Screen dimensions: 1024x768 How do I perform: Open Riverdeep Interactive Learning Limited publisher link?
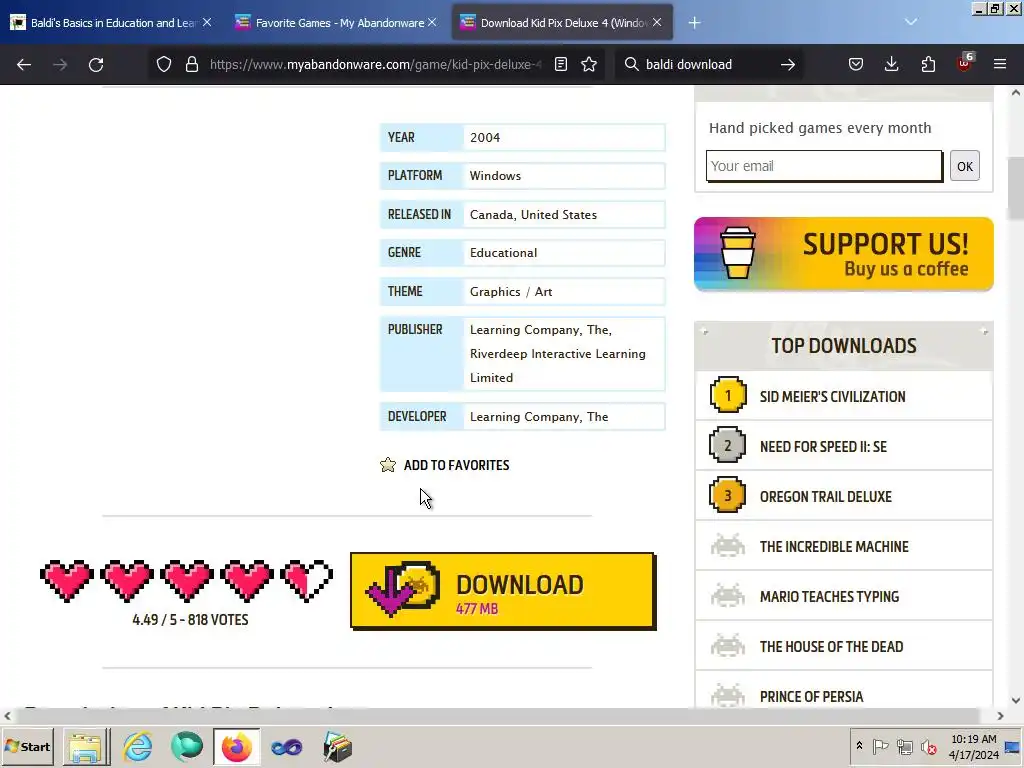pos(558,366)
